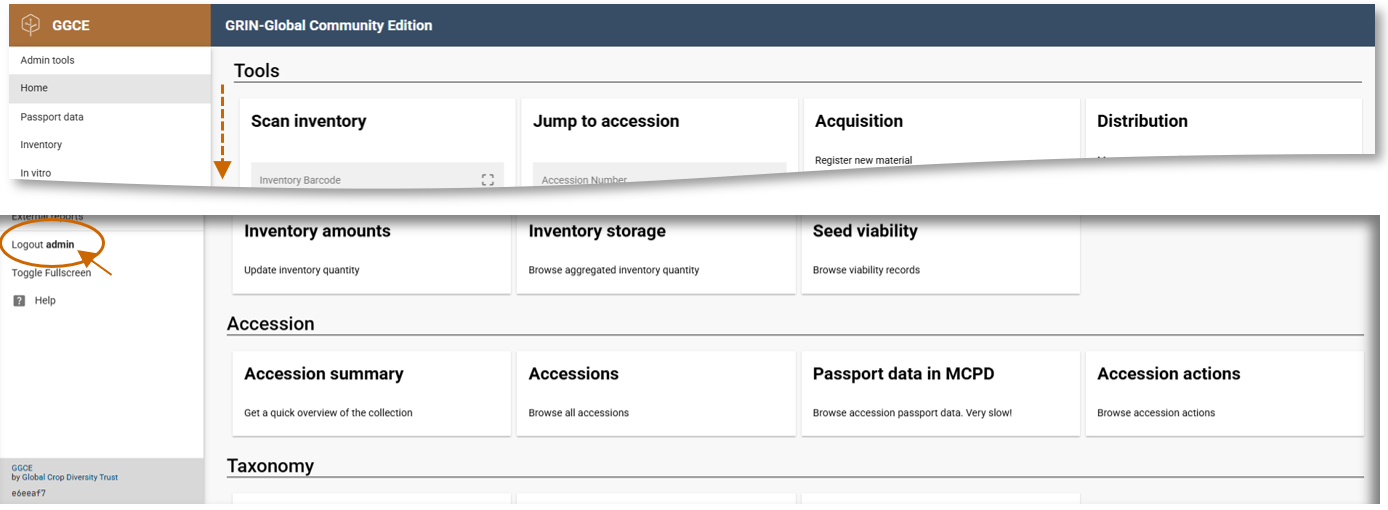Image resolution: width=1388 pixels, height=510 pixels.
Task: Open the Passport data in MCPD card
Action: click(939, 391)
